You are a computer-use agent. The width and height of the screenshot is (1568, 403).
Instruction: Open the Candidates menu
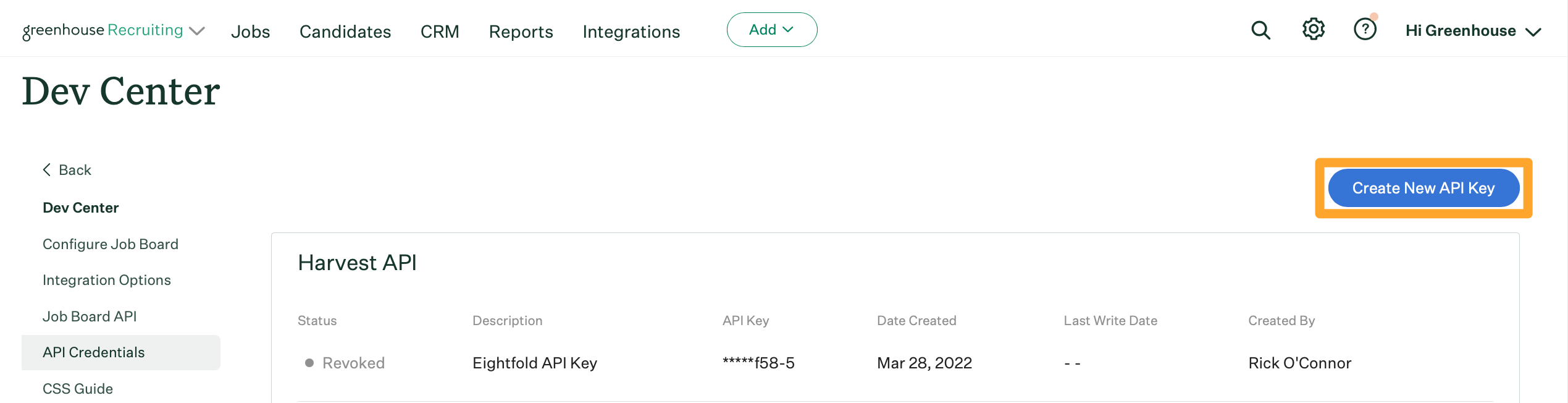point(345,32)
